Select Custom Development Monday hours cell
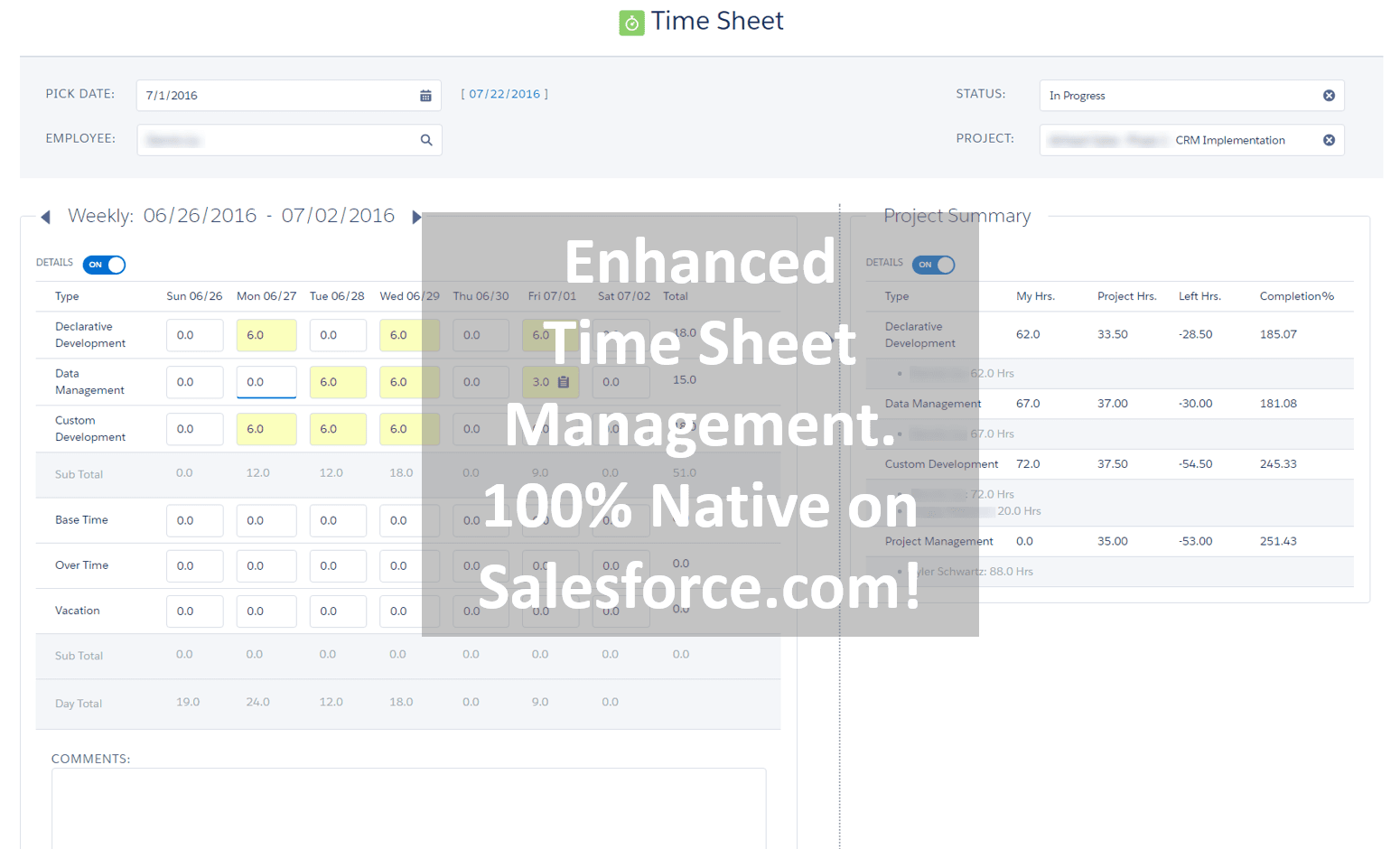Image resolution: width=1400 pixels, height=849 pixels. tap(266, 429)
